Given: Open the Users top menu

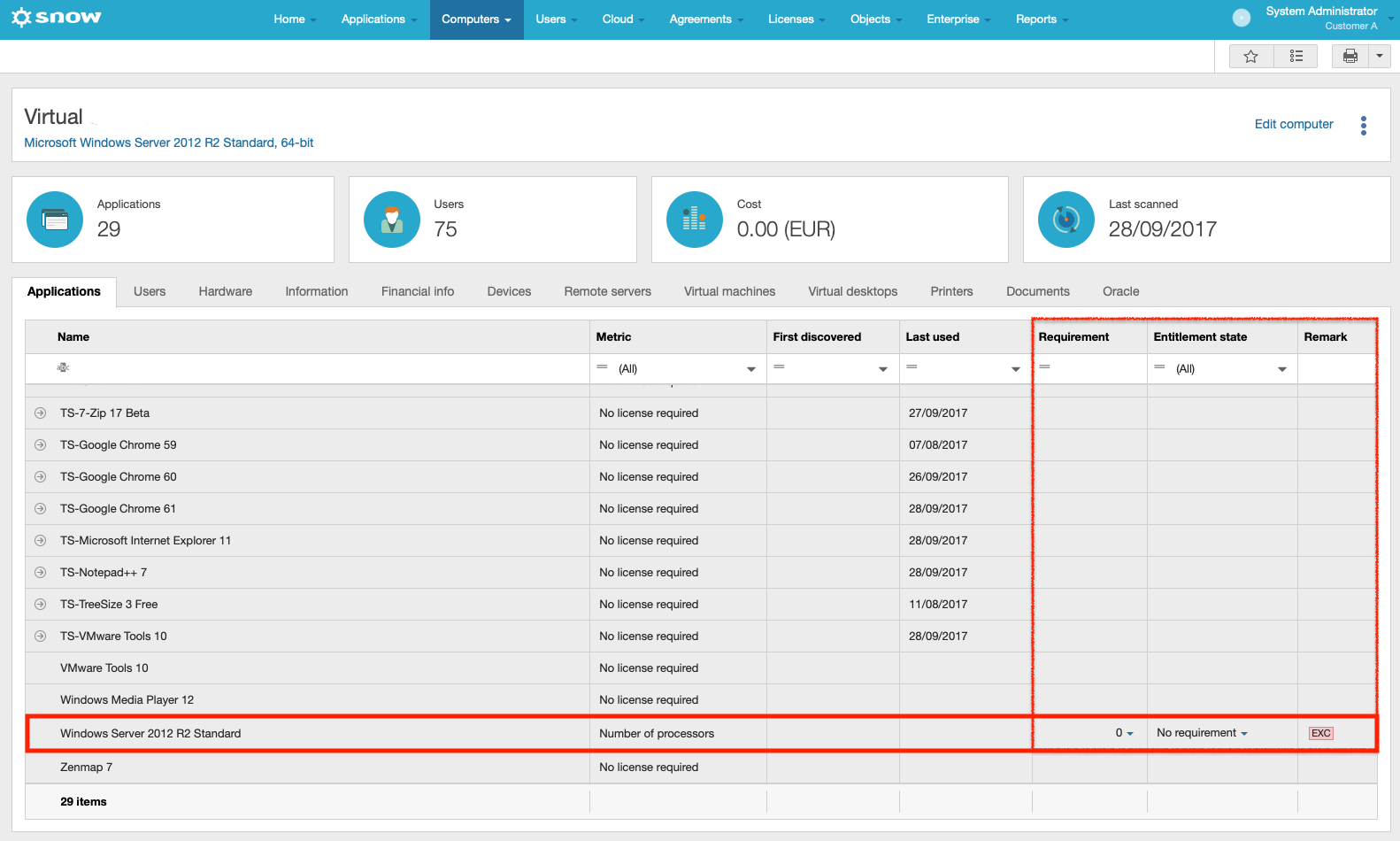Looking at the screenshot, I should (556, 19).
